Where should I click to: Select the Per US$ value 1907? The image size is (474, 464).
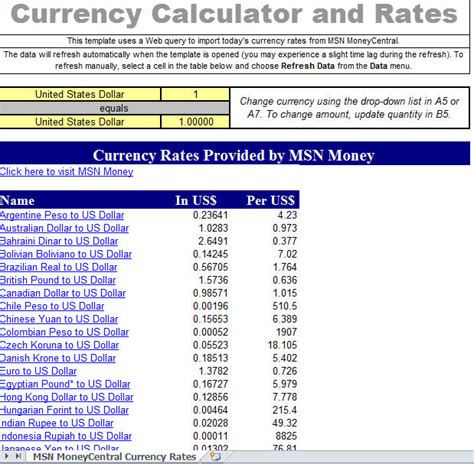coord(287,332)
